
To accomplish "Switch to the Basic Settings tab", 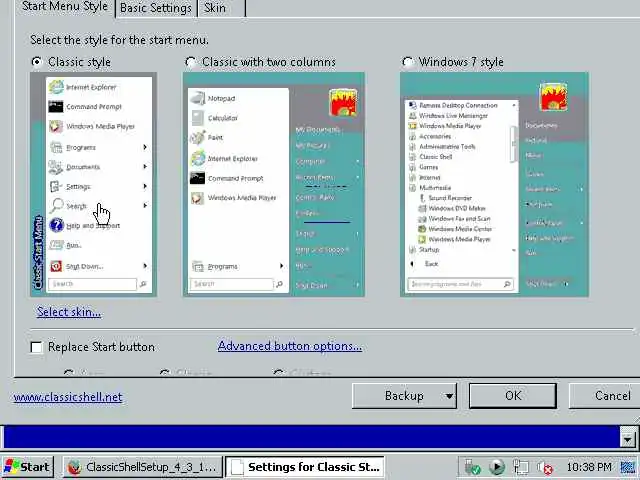I will (x=156, y=8).
